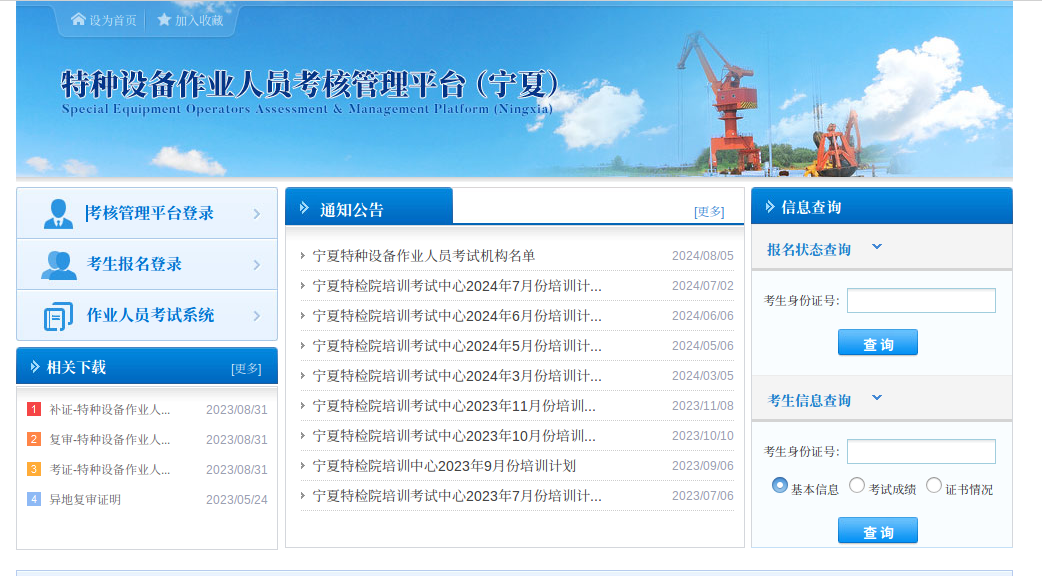Click the home icon beside 设为首页
Screen dimensions: 1042x576
pos(78,20)
